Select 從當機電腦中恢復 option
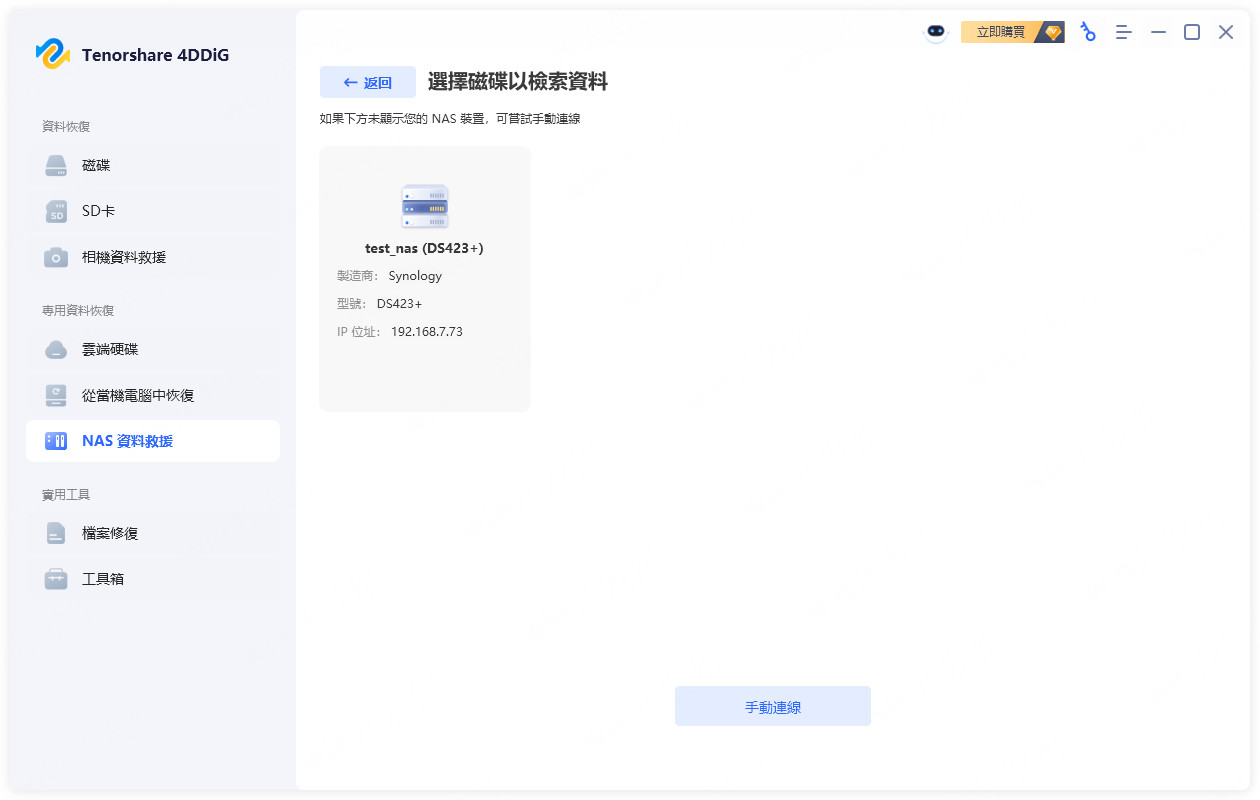Image resolution: width=1260 pixels, height=800 pixels. coord(152,396)
